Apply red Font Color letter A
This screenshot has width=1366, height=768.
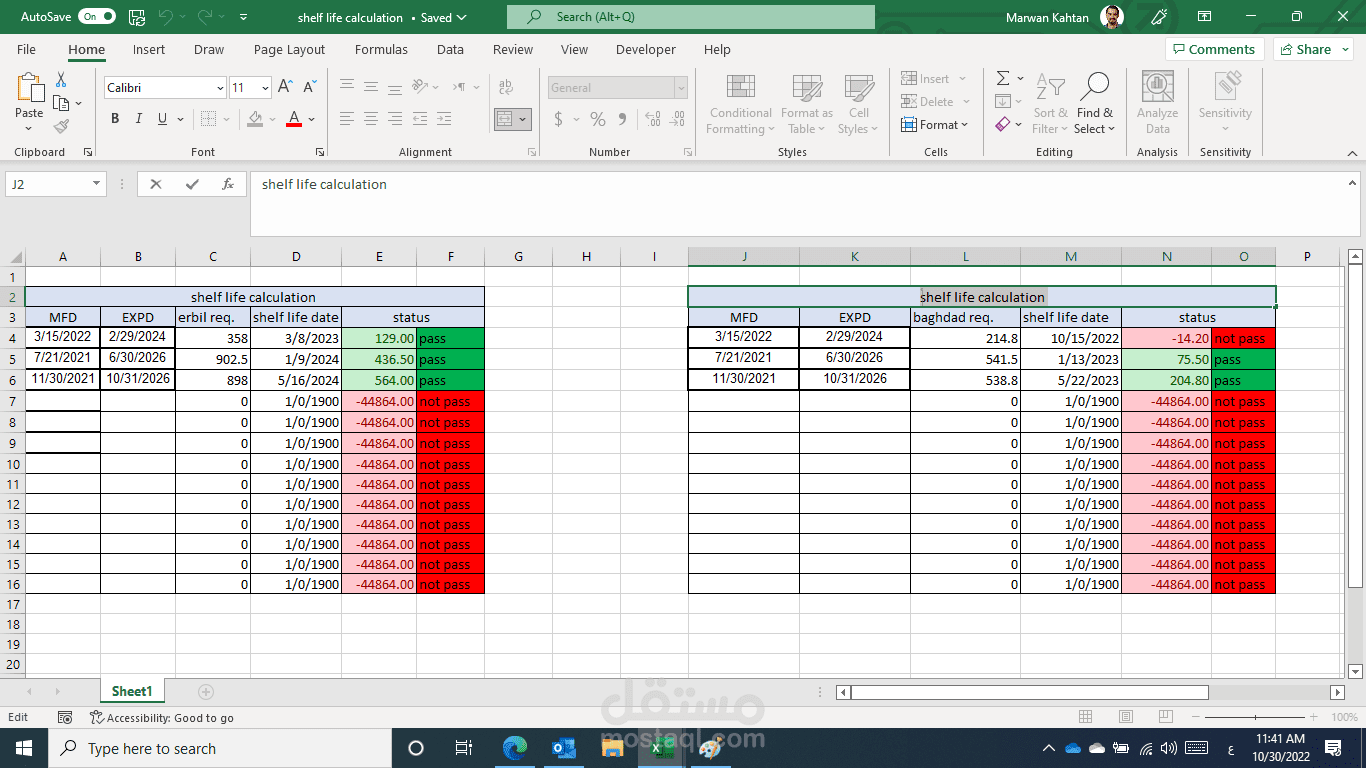pyautogui.click(x=294, y=119)
